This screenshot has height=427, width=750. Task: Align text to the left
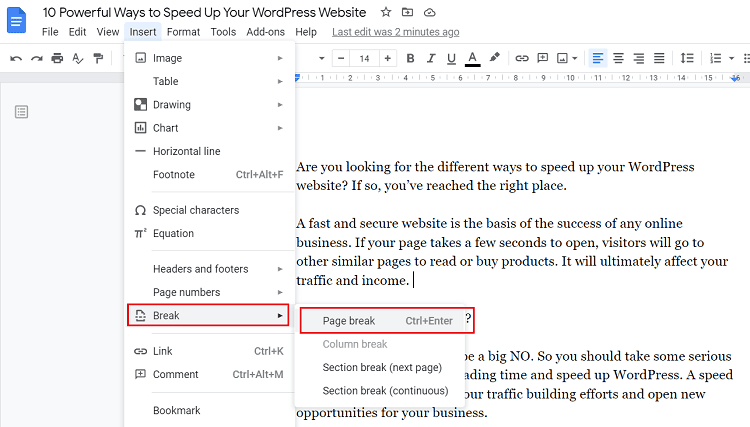pos(597,58)
